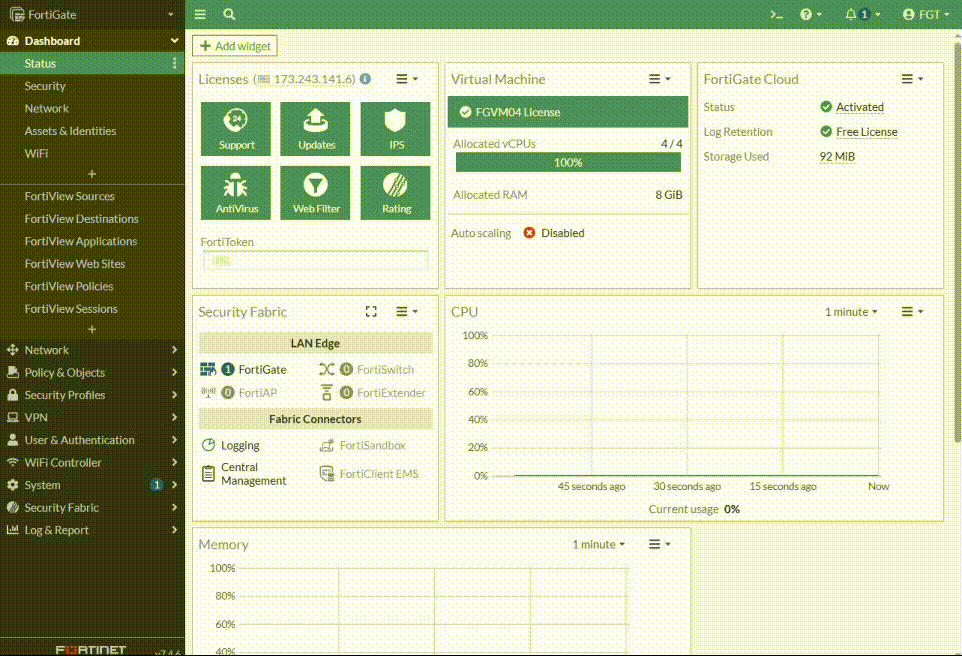Viewport: 962px width, 656px height.
Task: Open the FortiGate Cloud widget menu
Action: (x=911, y=79)
